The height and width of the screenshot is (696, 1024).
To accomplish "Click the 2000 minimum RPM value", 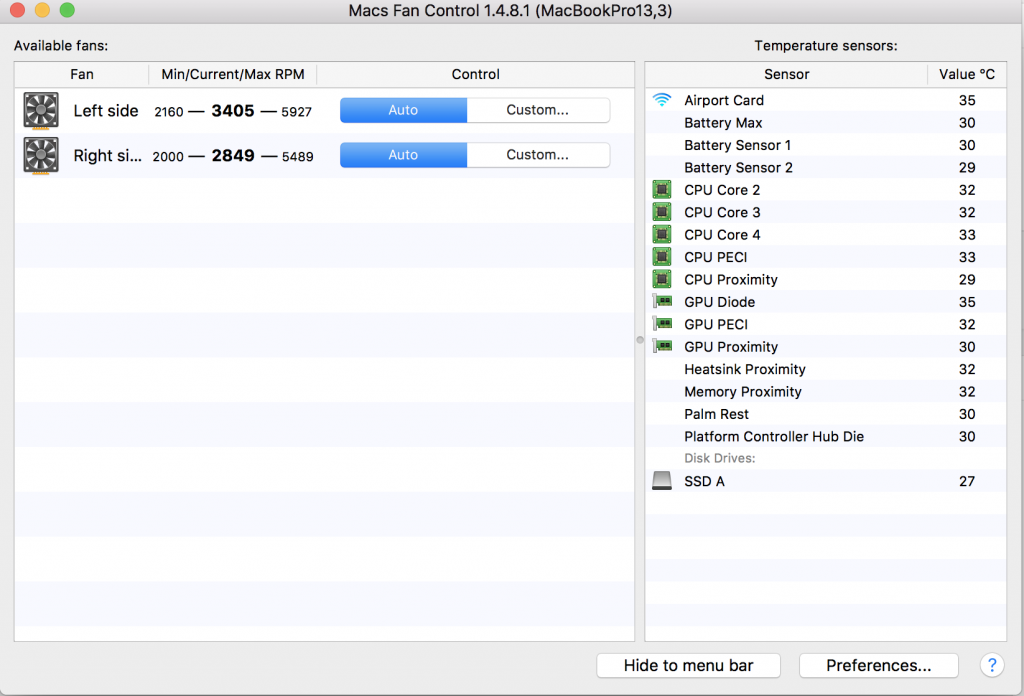I will coord(168,157).
